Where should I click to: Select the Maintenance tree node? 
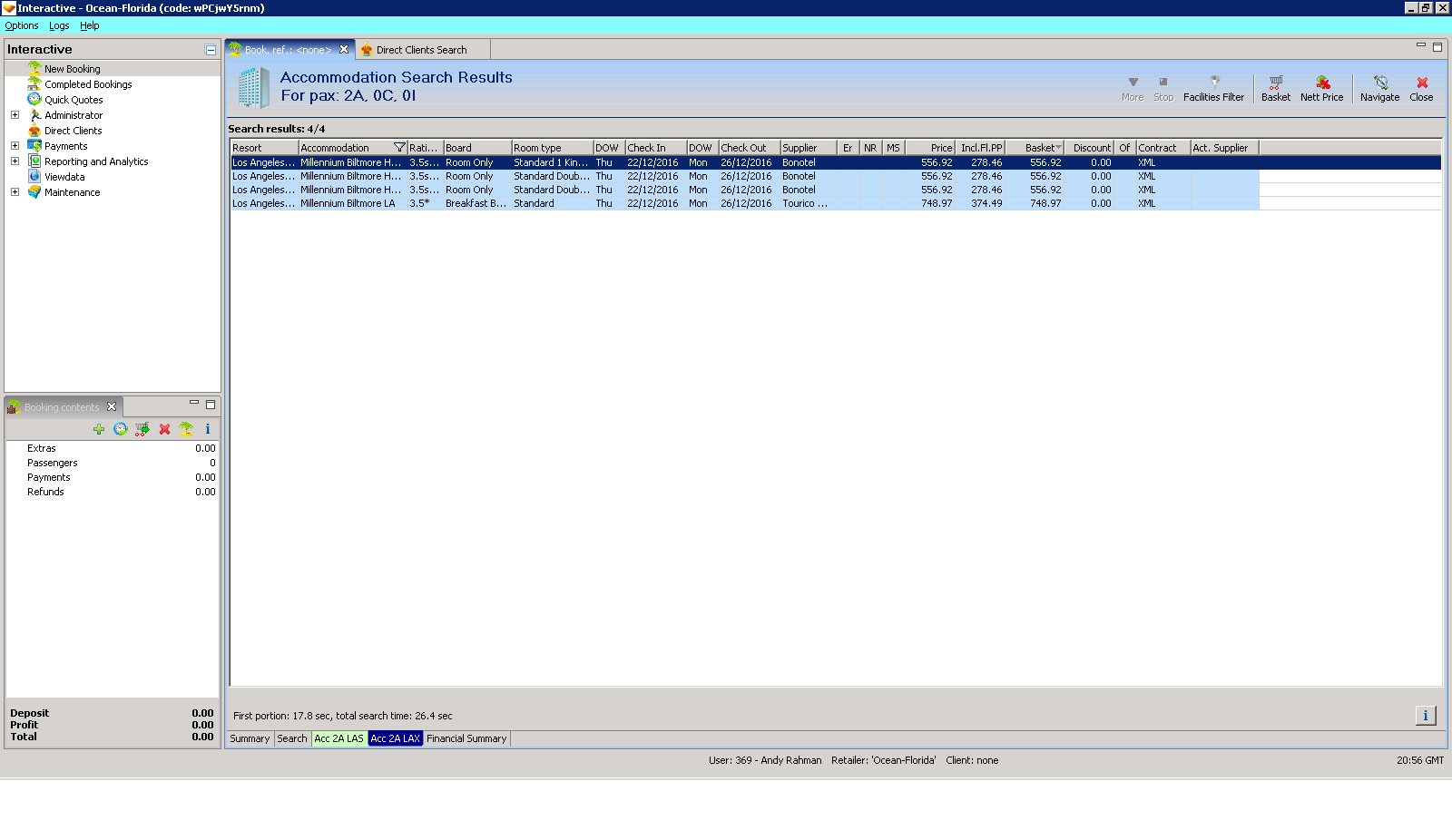coord(73,192)
